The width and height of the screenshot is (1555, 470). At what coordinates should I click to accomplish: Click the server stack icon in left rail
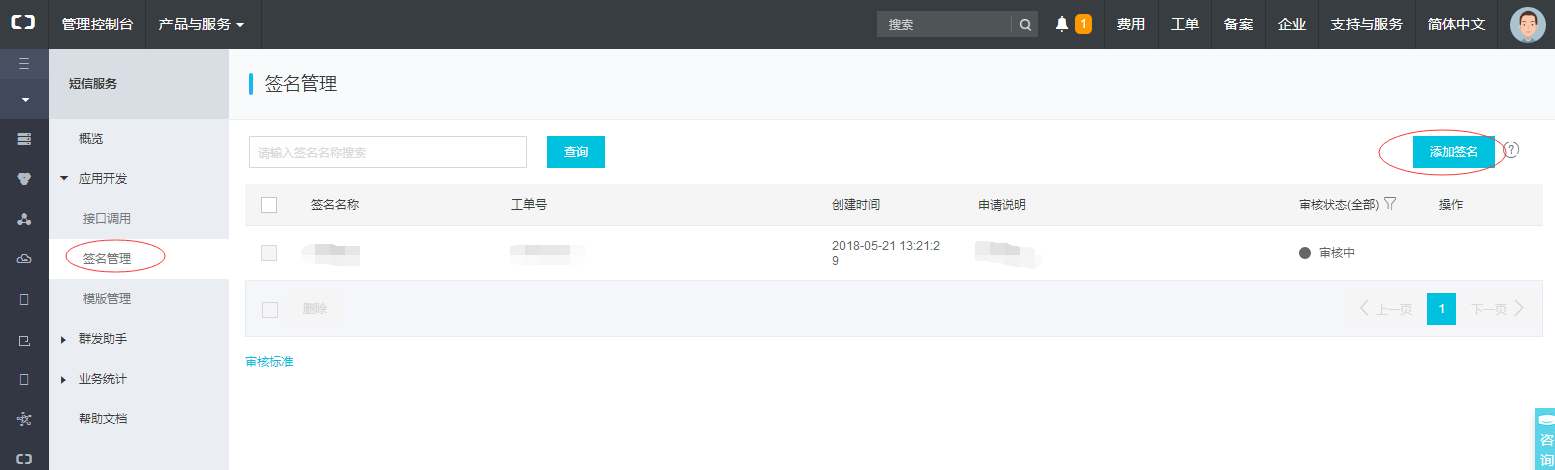24,138
